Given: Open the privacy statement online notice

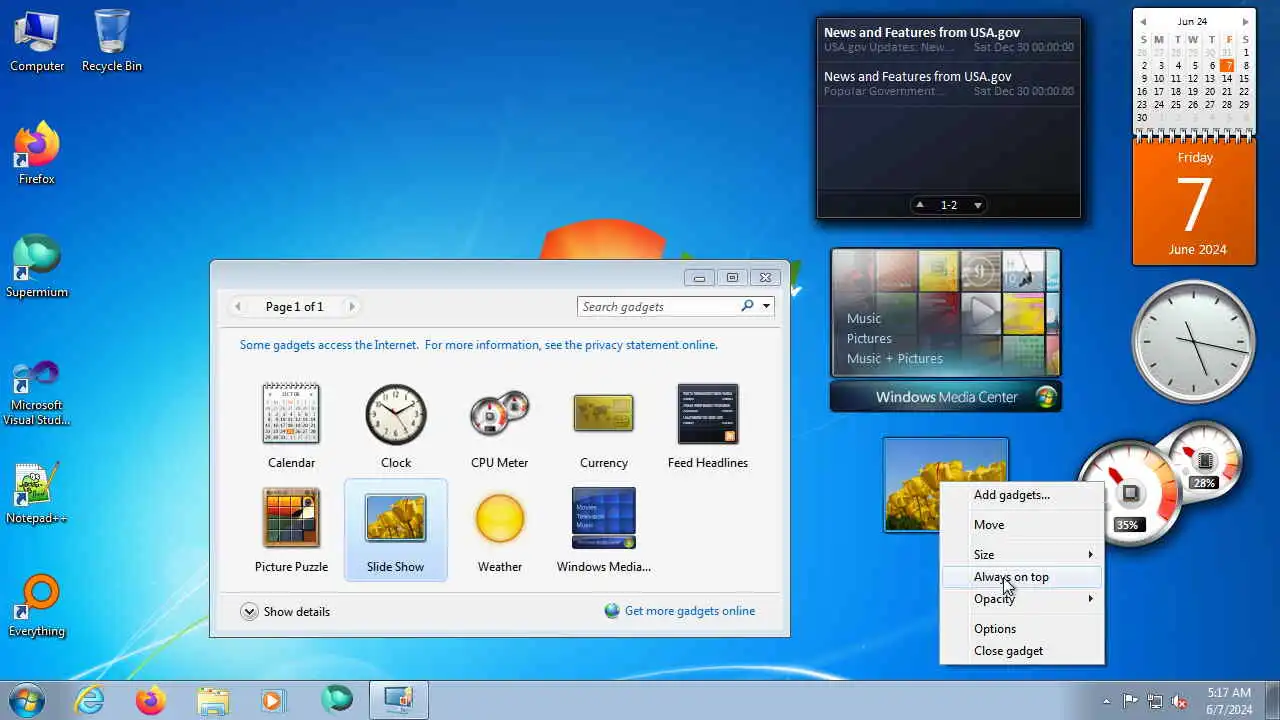Looking at the screenshot, I should pyautogui.click(x=478, y=345).
